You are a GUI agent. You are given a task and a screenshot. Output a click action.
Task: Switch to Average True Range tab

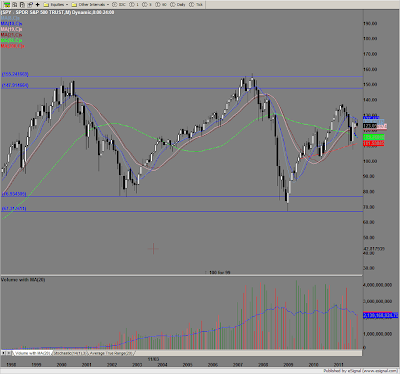coord(111,353)
